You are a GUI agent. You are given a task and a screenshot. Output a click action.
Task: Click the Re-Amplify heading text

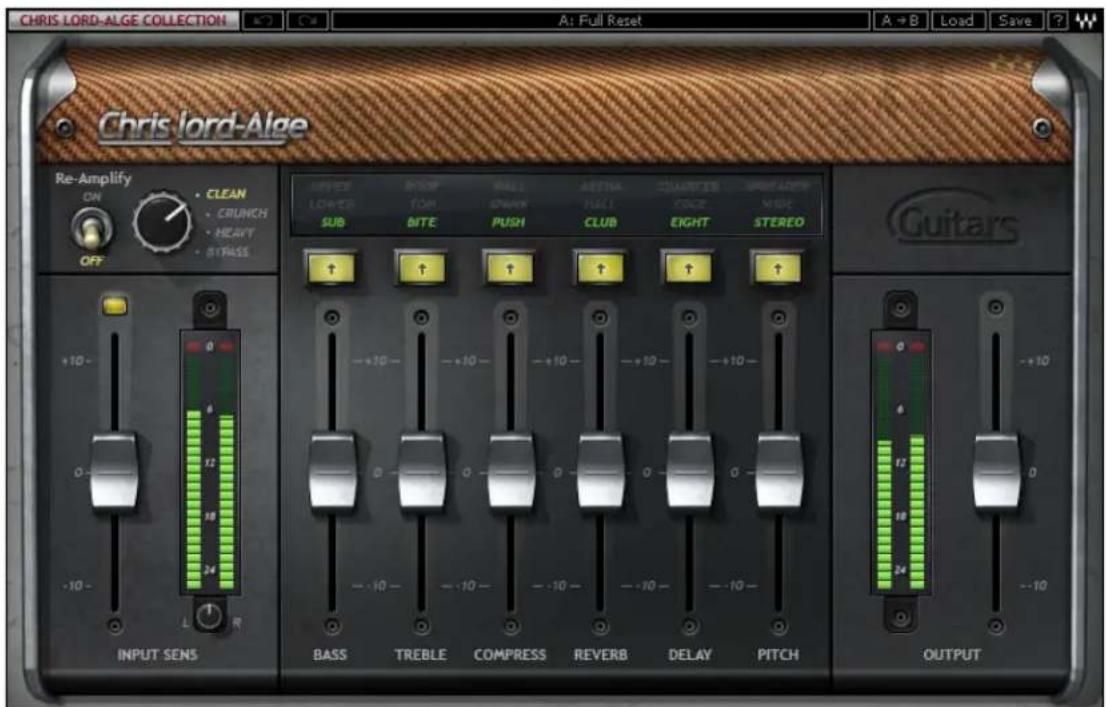tap(93, 179)
